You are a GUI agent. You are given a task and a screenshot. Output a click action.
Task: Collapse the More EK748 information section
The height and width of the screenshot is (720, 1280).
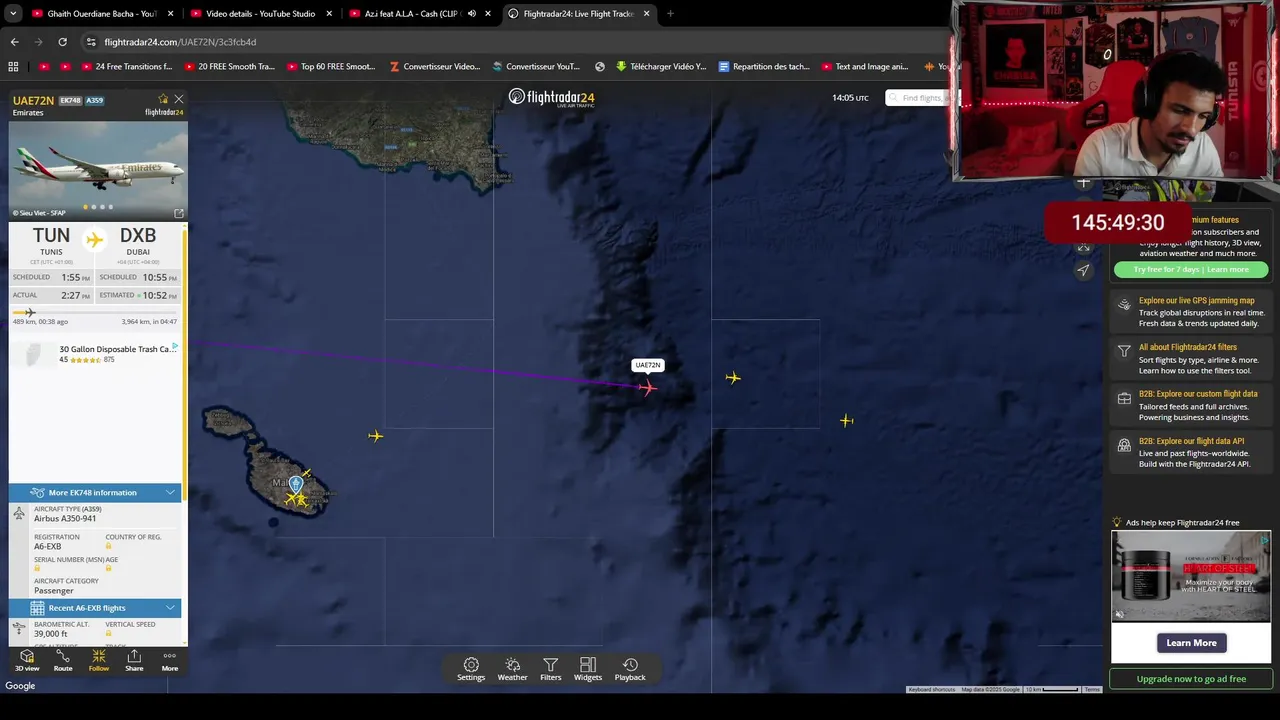(x=95, y=492)
